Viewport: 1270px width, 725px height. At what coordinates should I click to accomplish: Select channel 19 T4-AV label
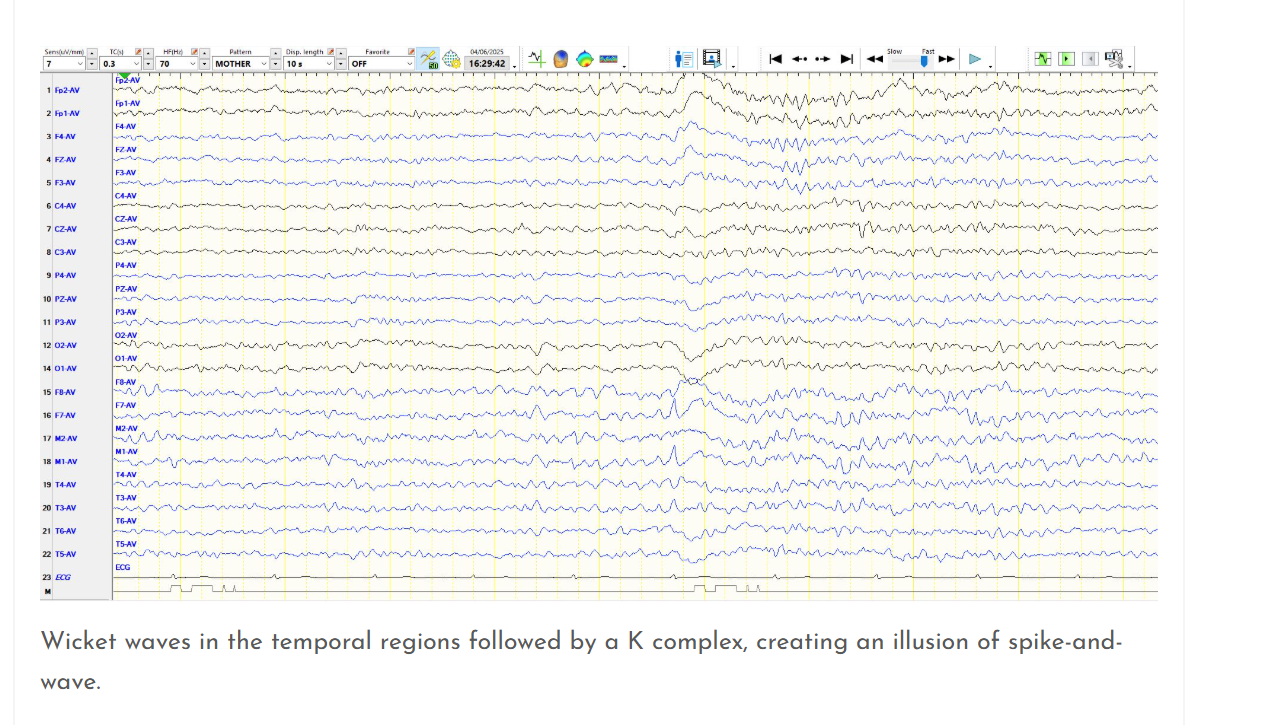click(x=65, y=484)
